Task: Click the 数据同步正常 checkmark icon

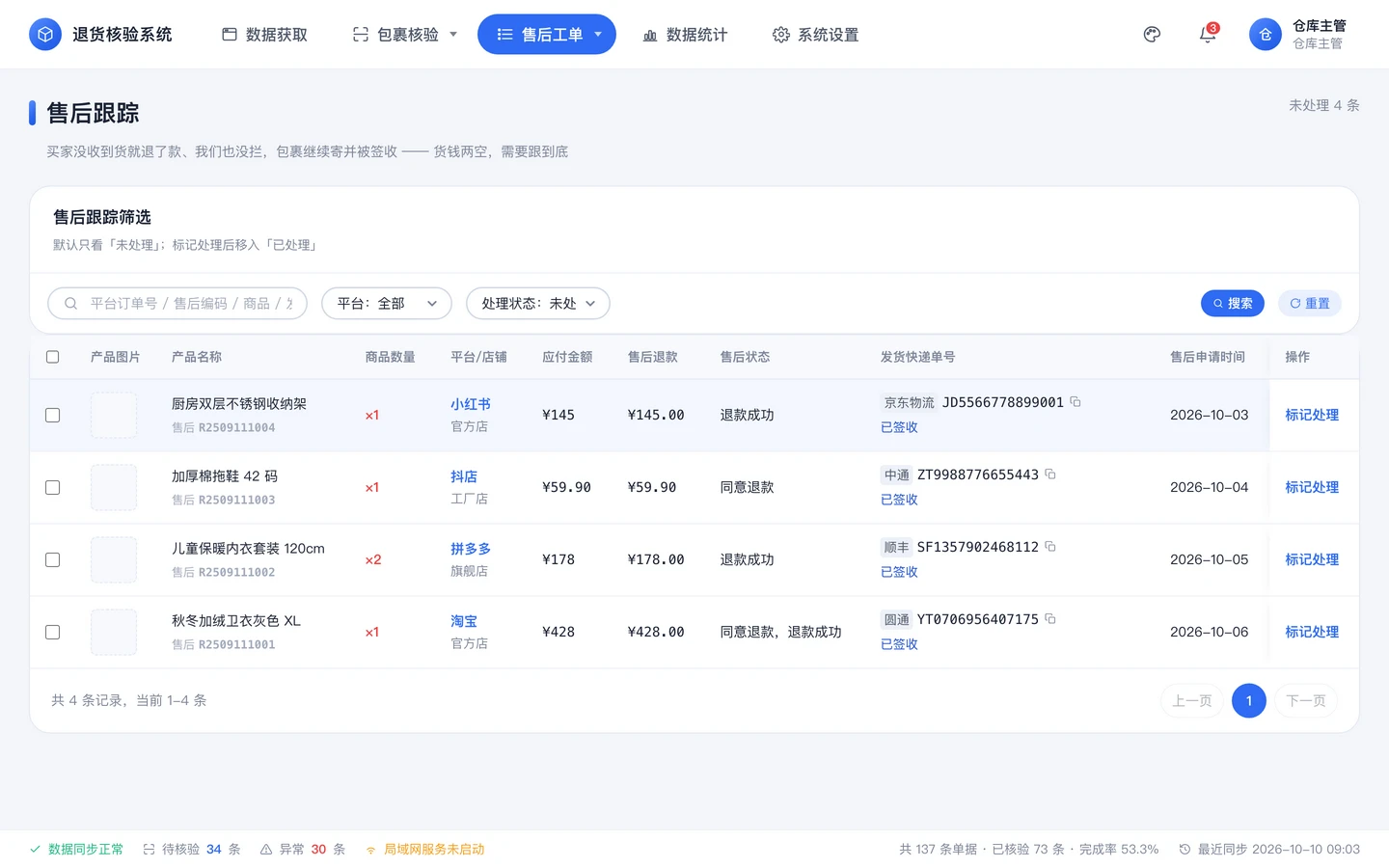Action: pos(35,850)
